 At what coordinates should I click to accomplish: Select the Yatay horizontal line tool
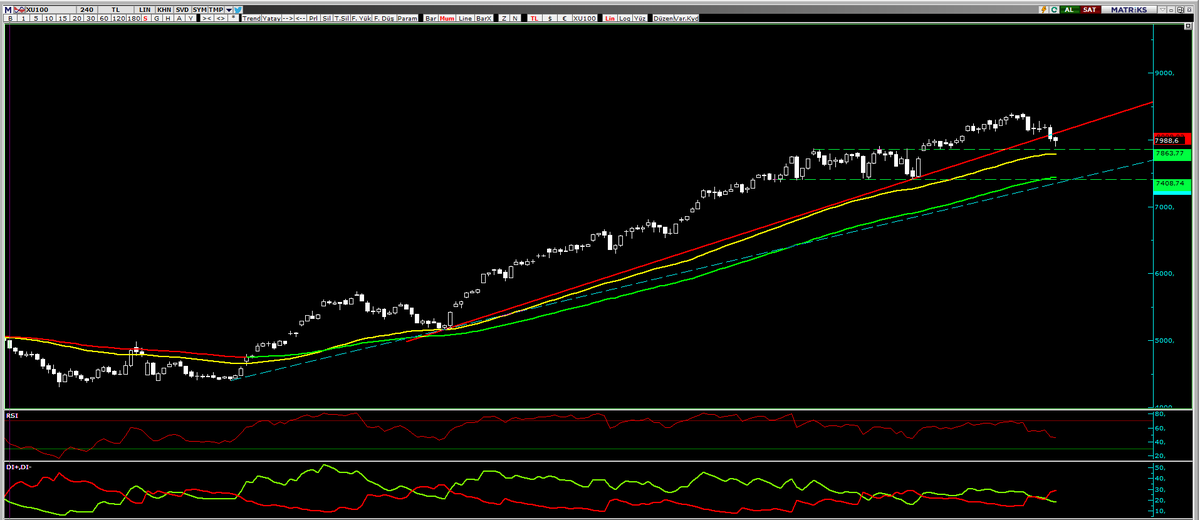click(271, 19)
